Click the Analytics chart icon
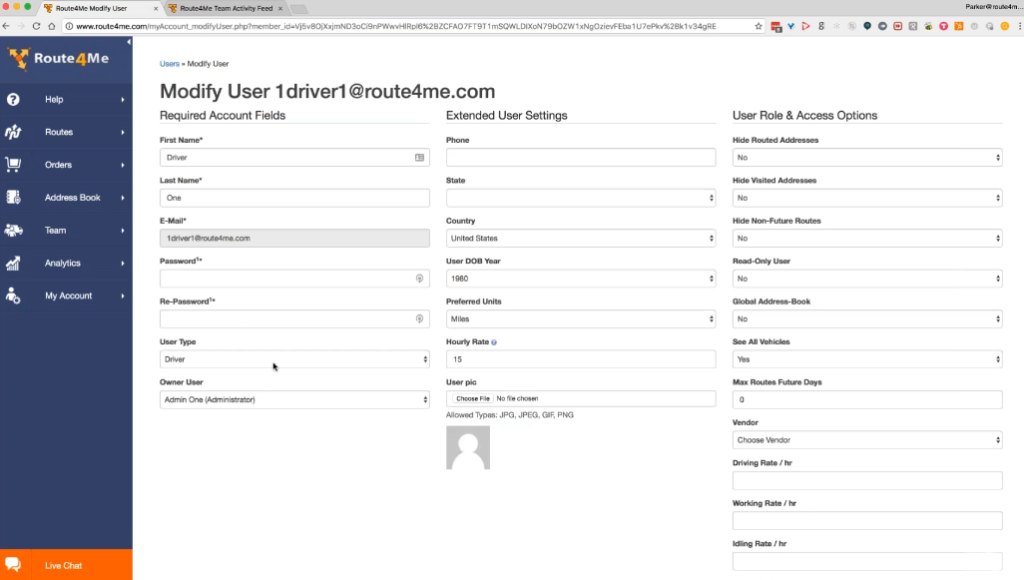 click(14, 264)
